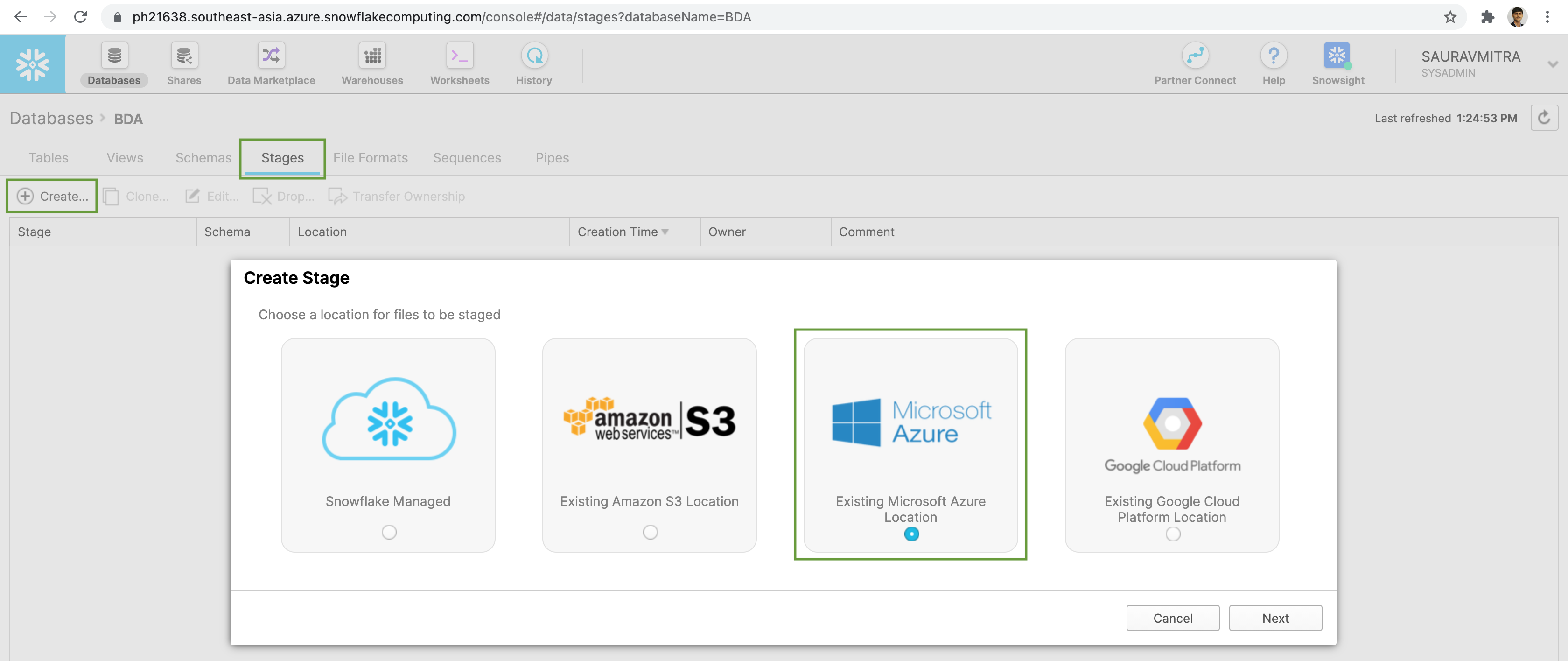Open Chrome three-dot menu
Image resolution: width=1568 pixels, height=661 pixels.
click(x=1547, y=17)
